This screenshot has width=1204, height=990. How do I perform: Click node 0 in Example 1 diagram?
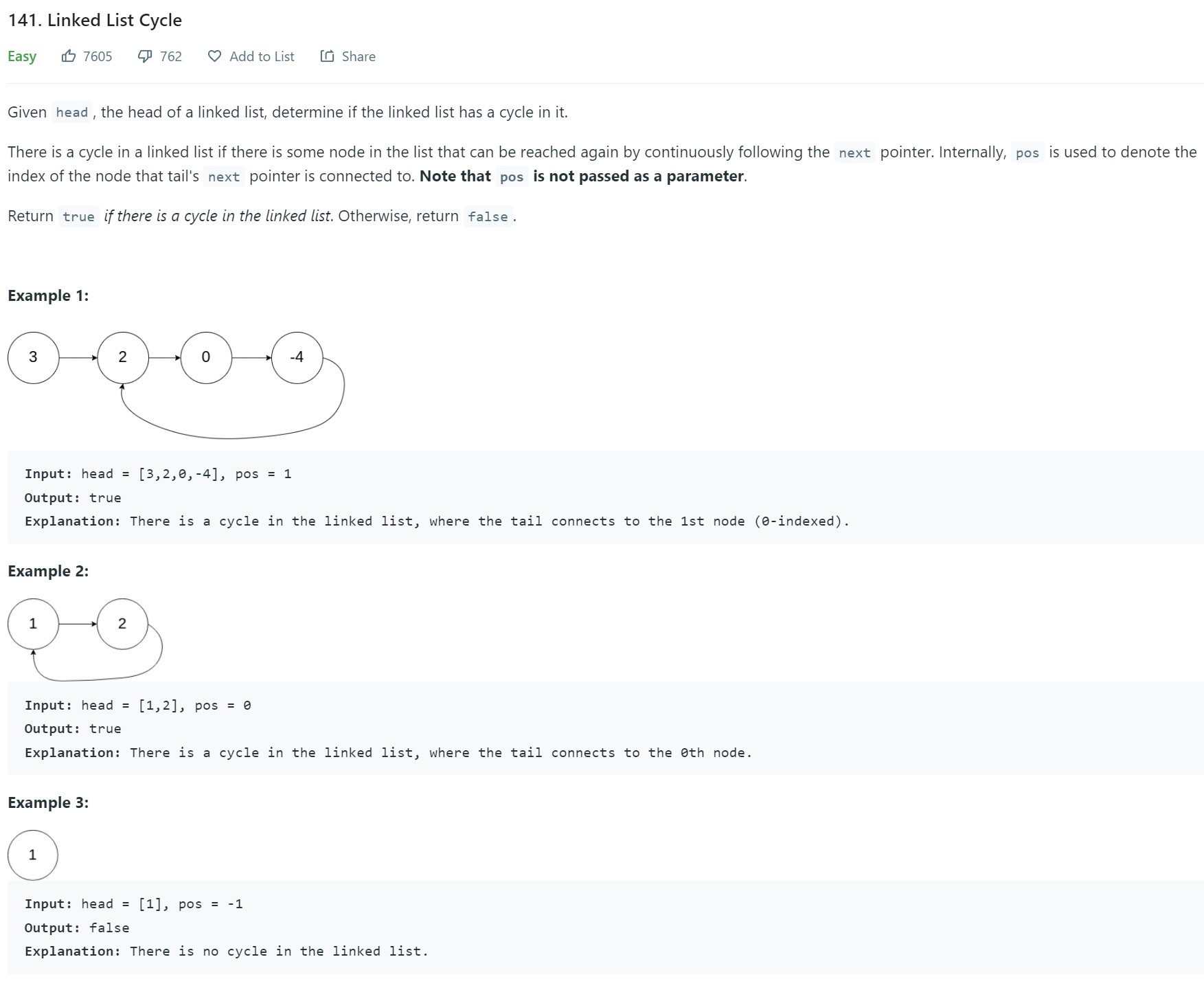206,357
